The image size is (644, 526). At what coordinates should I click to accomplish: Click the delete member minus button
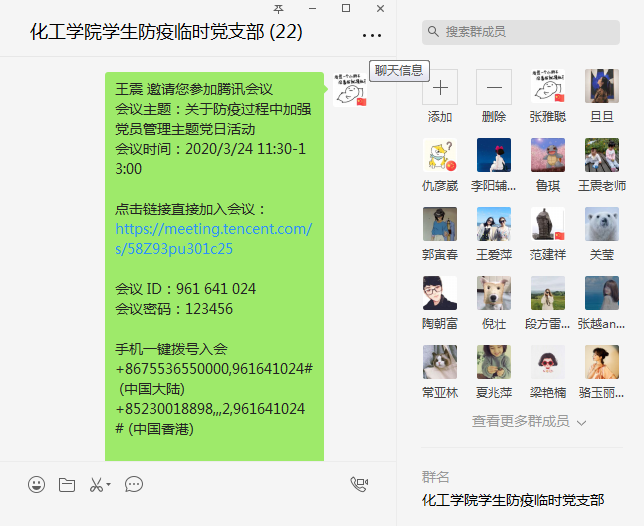[493, 87]
